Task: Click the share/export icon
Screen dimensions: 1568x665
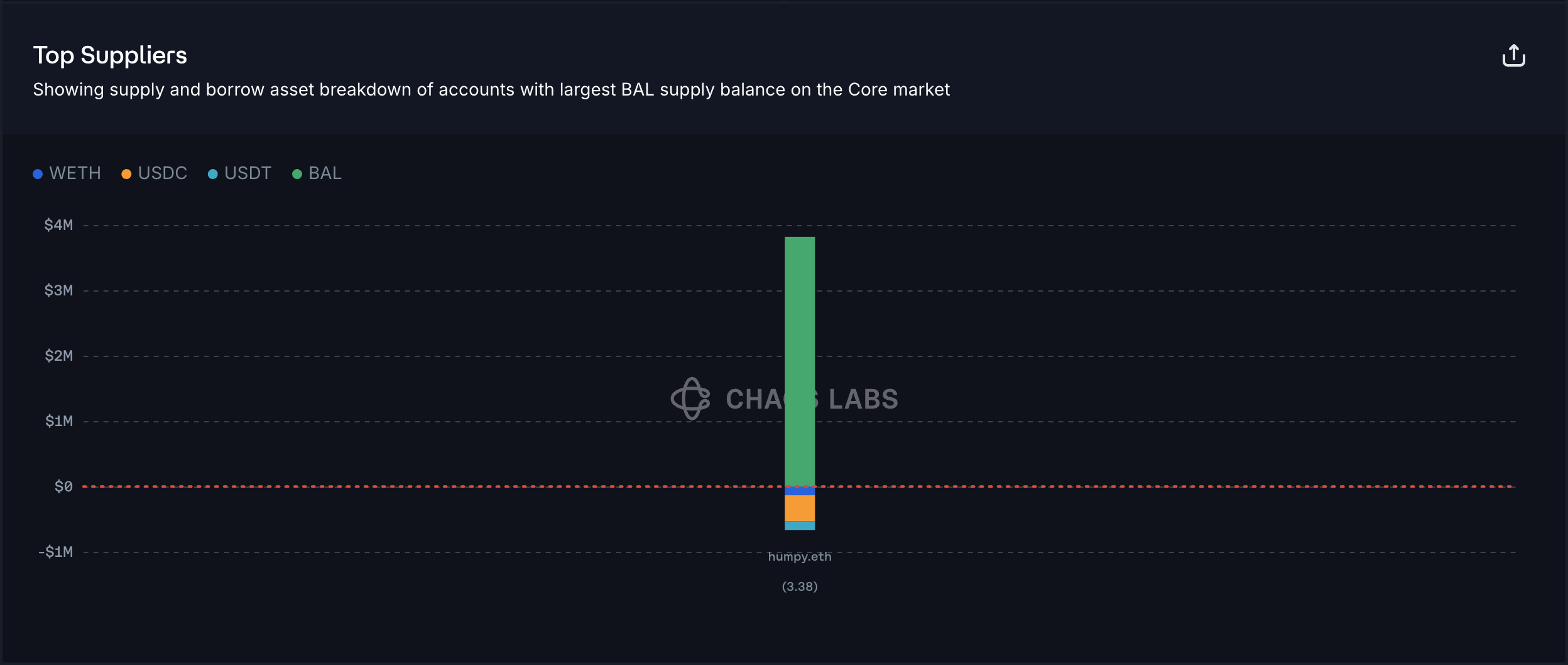Action: point(1513,55)
